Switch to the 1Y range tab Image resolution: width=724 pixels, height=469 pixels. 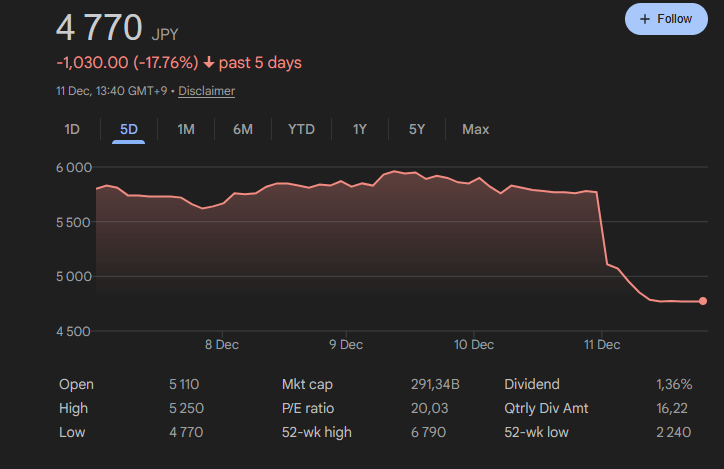[360, 129]
